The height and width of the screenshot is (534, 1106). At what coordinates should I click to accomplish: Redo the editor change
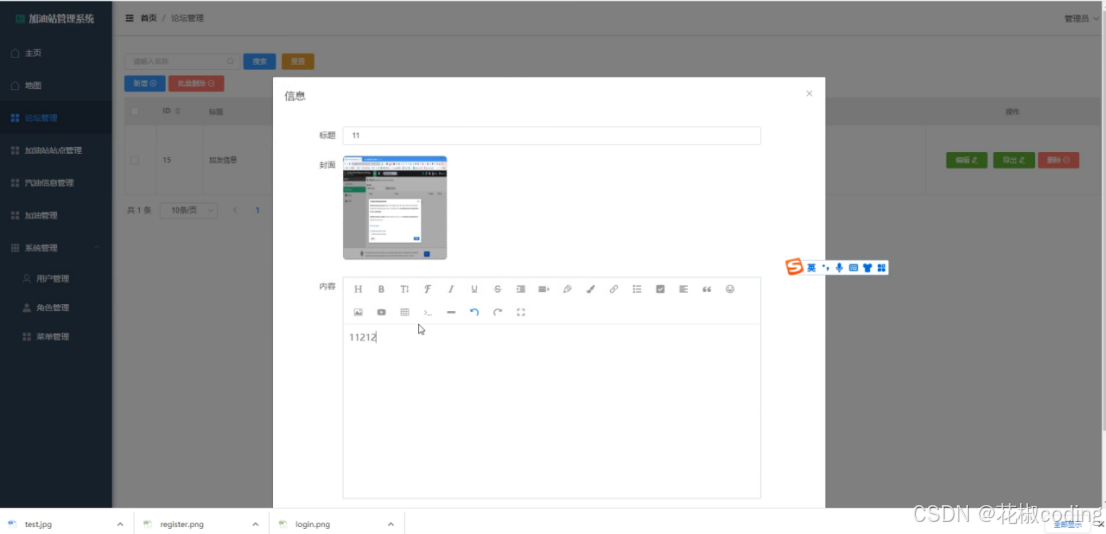tap(497, 312)
